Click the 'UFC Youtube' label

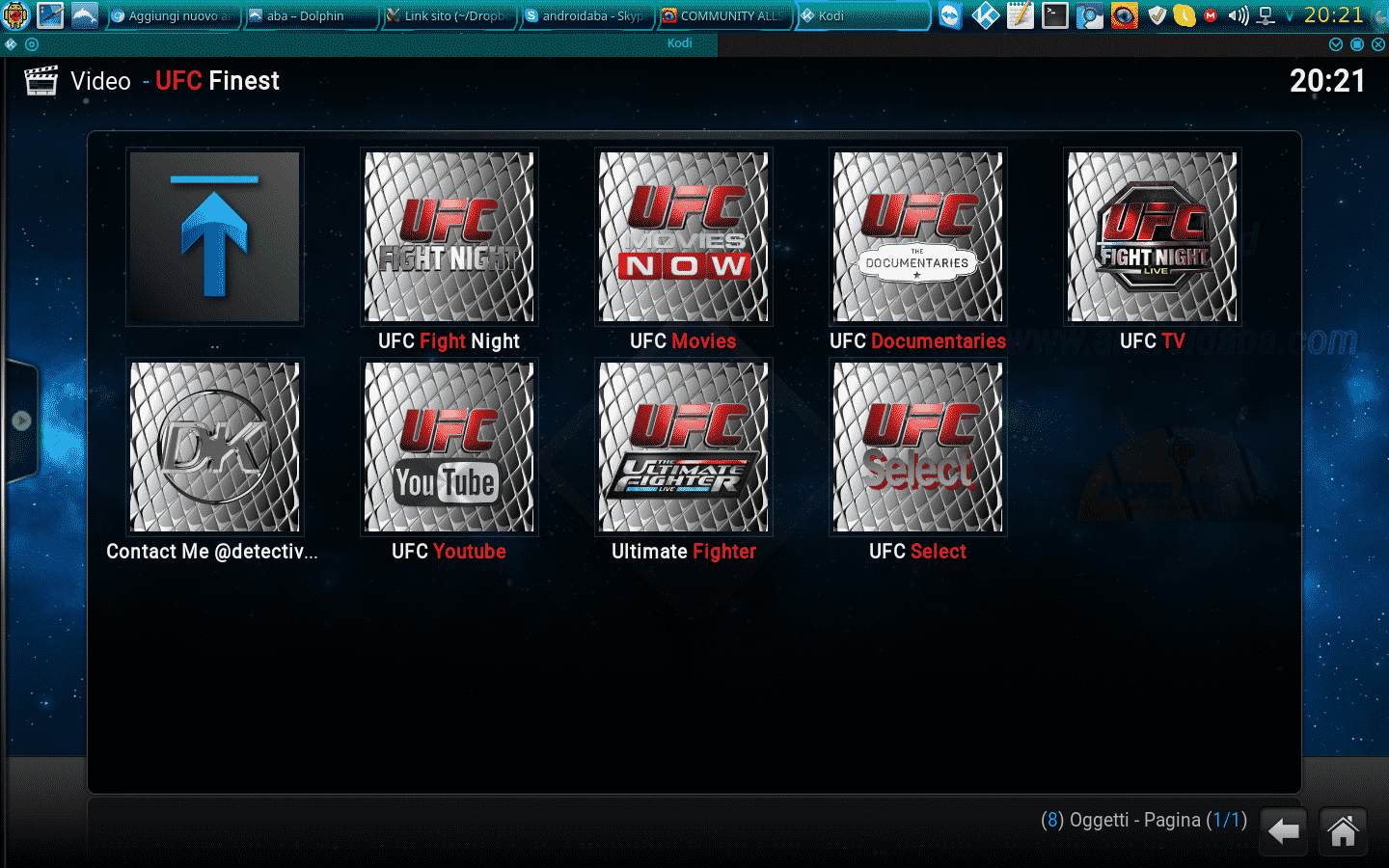[449, 552]
